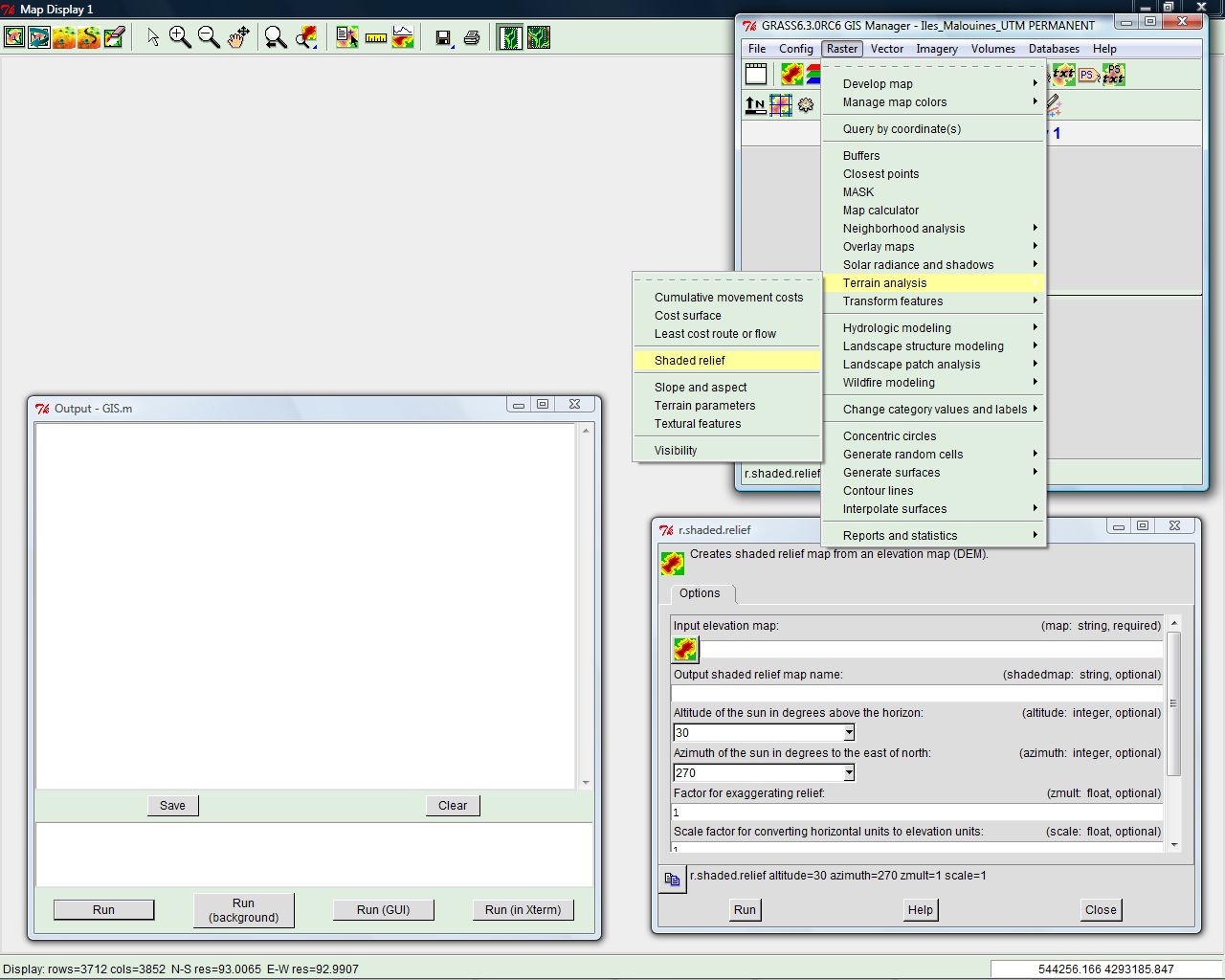Open the zoom-to-map options icon
This screenshot has width=1225, height=980.
(x=305, y=37)
